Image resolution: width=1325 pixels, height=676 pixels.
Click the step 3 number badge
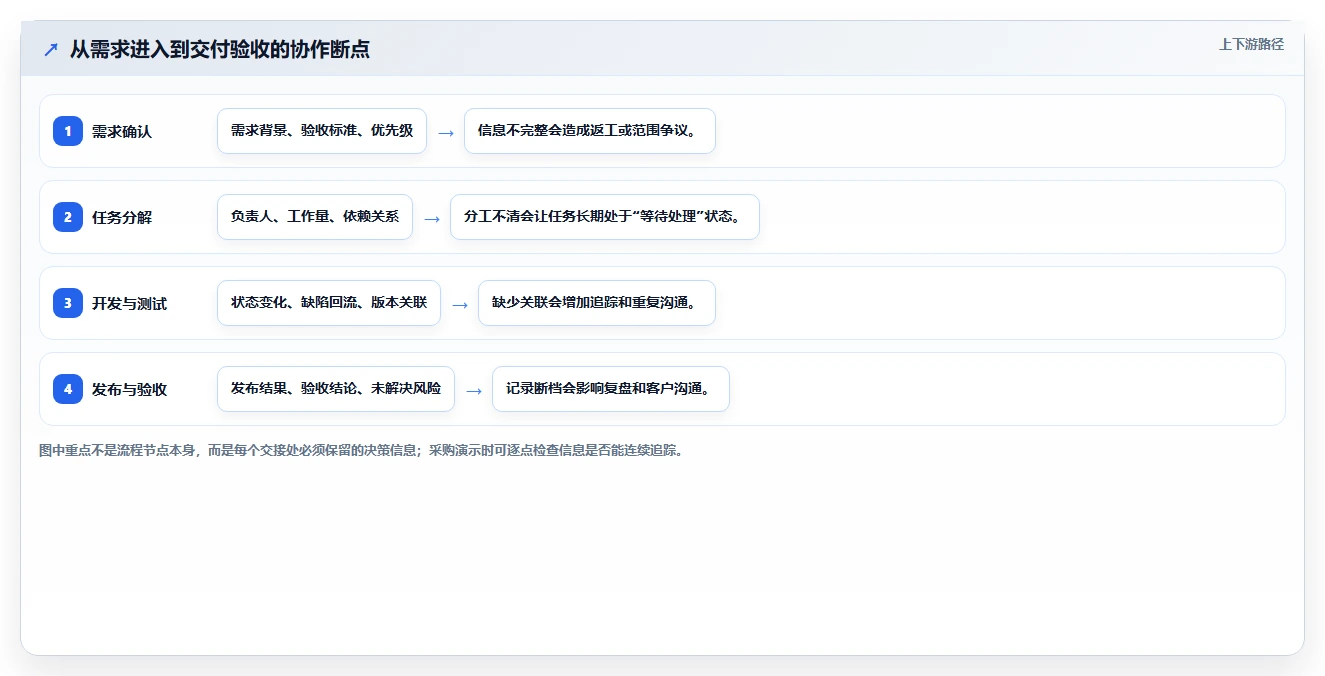(x=68, y=303)
